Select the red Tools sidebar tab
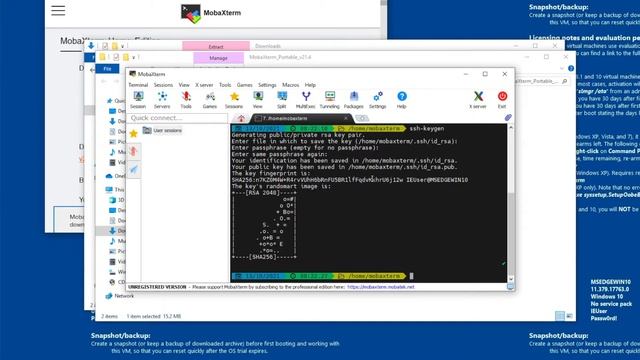Viewport: 640px width, 360px height. (x=133, y=151)
